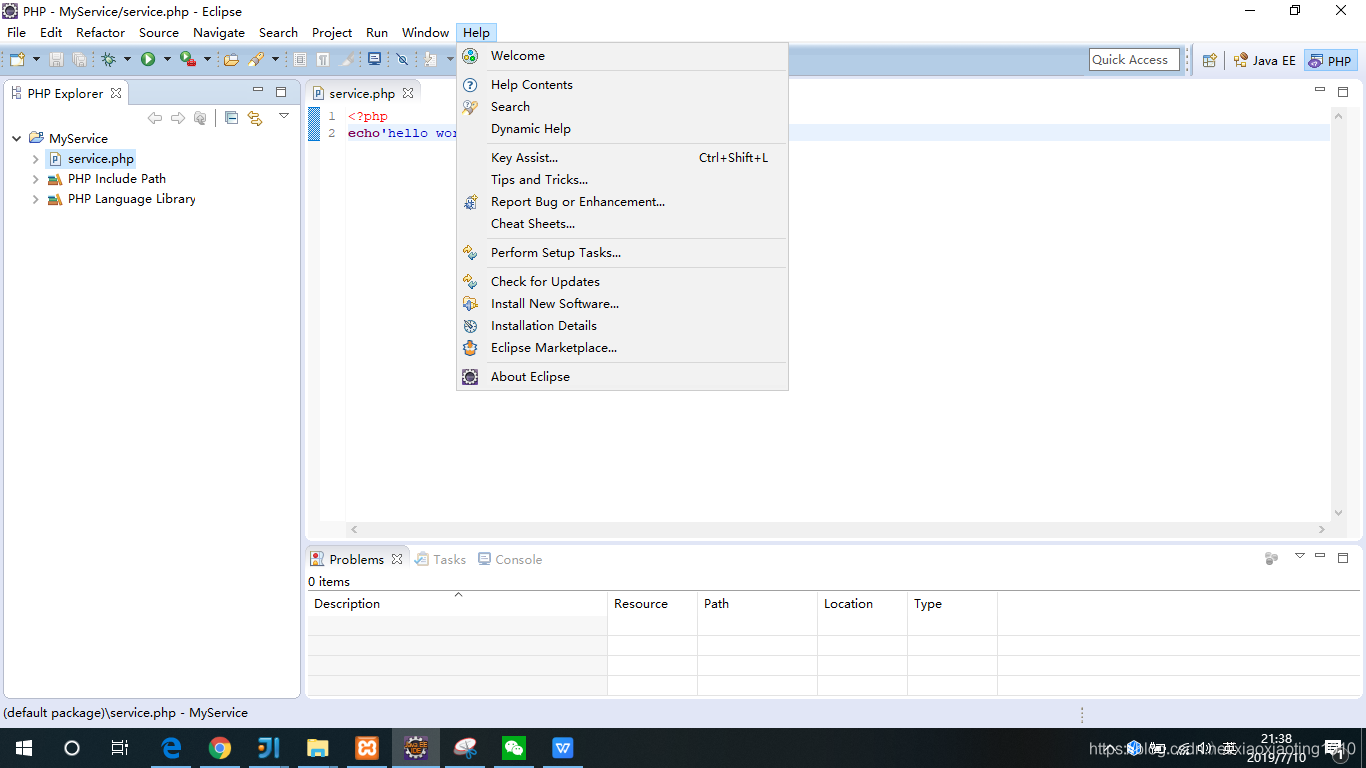Open the Refactor menu
Screen dimensions: 1366x768
coord(100,32)
